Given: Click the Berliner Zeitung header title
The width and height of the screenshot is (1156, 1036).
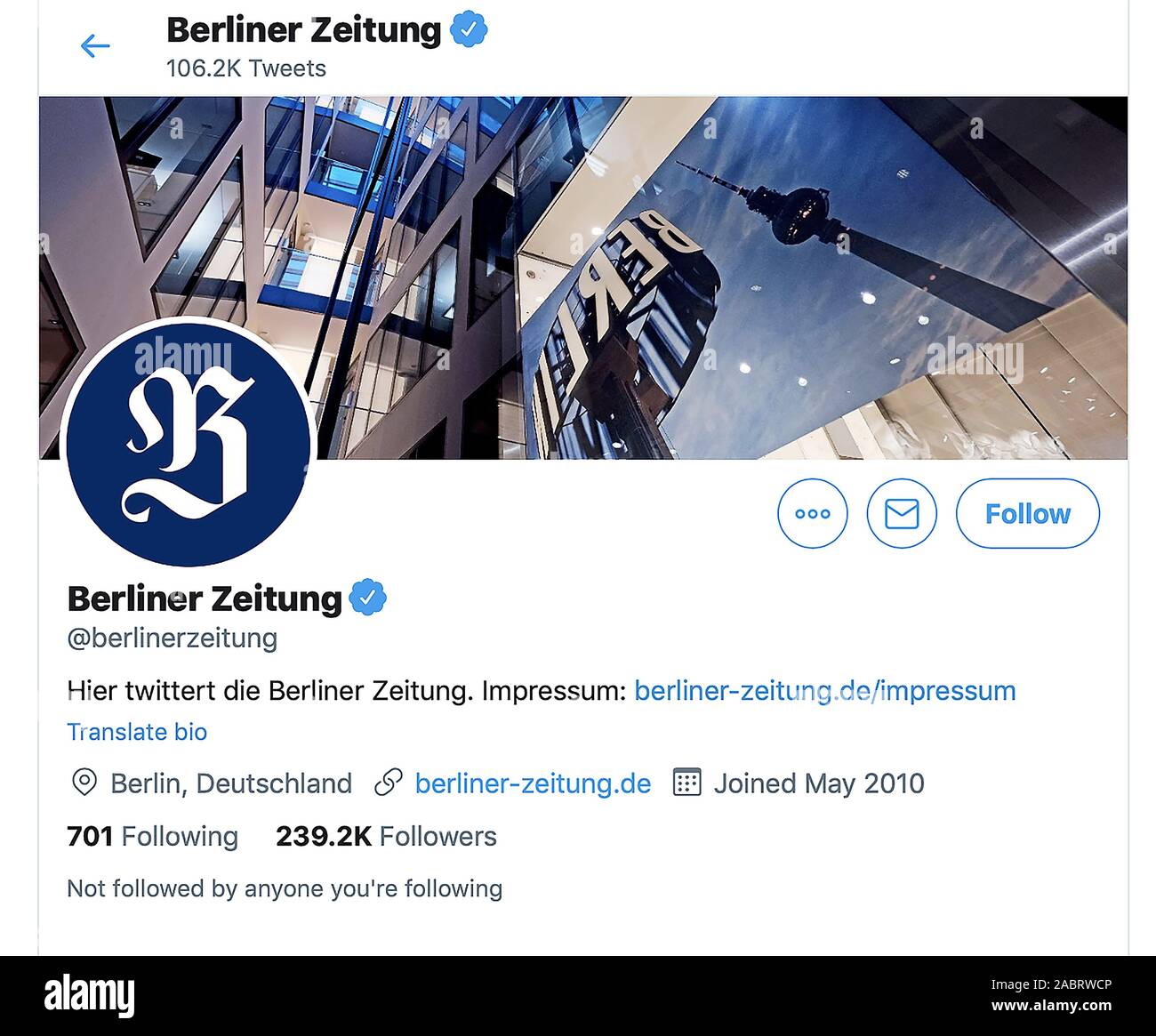Looking at the screenshot, I should (303, 30).
